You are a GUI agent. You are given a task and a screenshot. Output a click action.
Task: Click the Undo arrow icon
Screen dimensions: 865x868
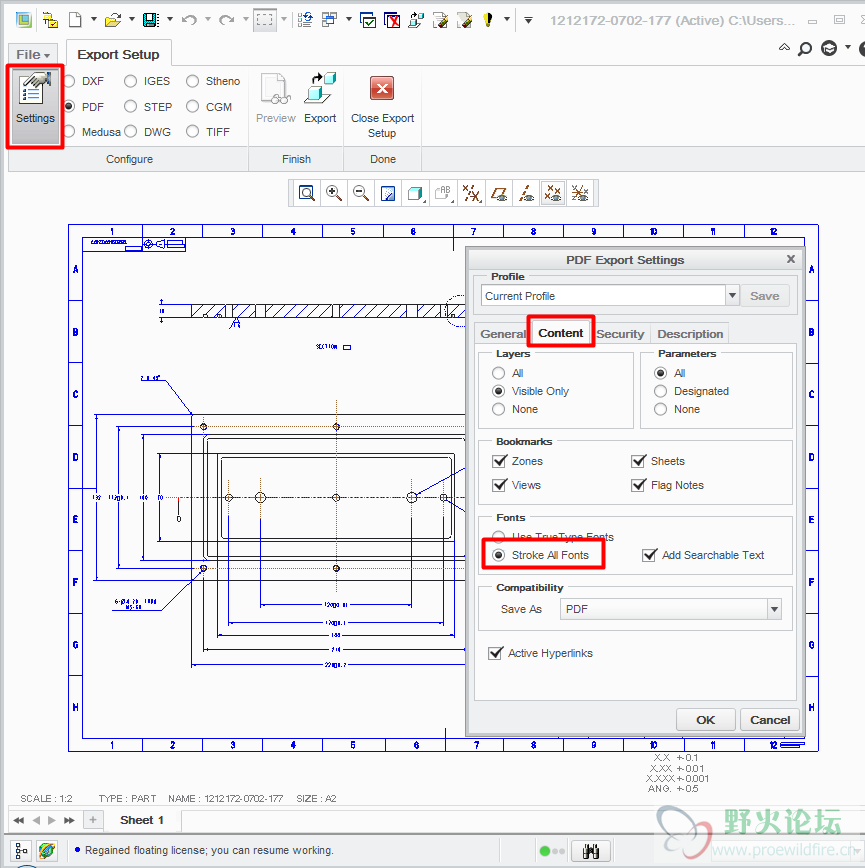(189, 20)
